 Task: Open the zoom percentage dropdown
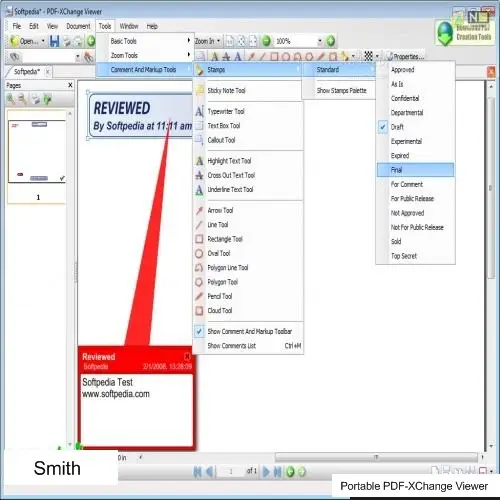tap(320, 41)
